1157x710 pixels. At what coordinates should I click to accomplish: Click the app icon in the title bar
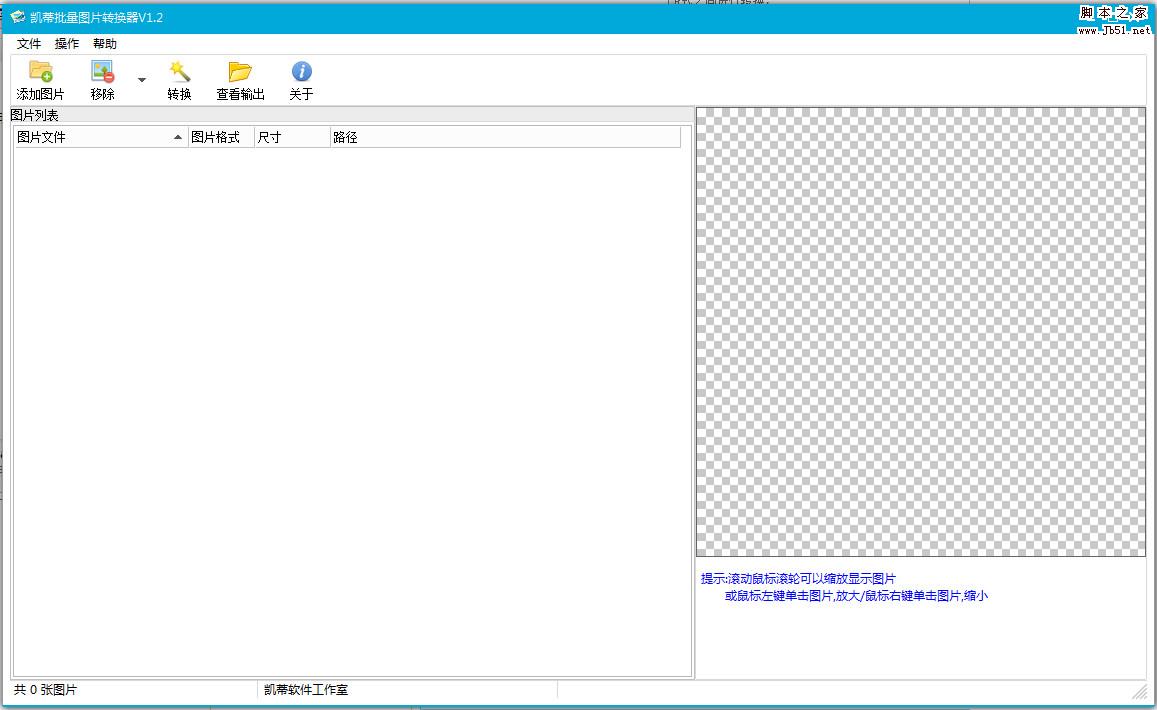pyautogui.click(x=18, y=17)
